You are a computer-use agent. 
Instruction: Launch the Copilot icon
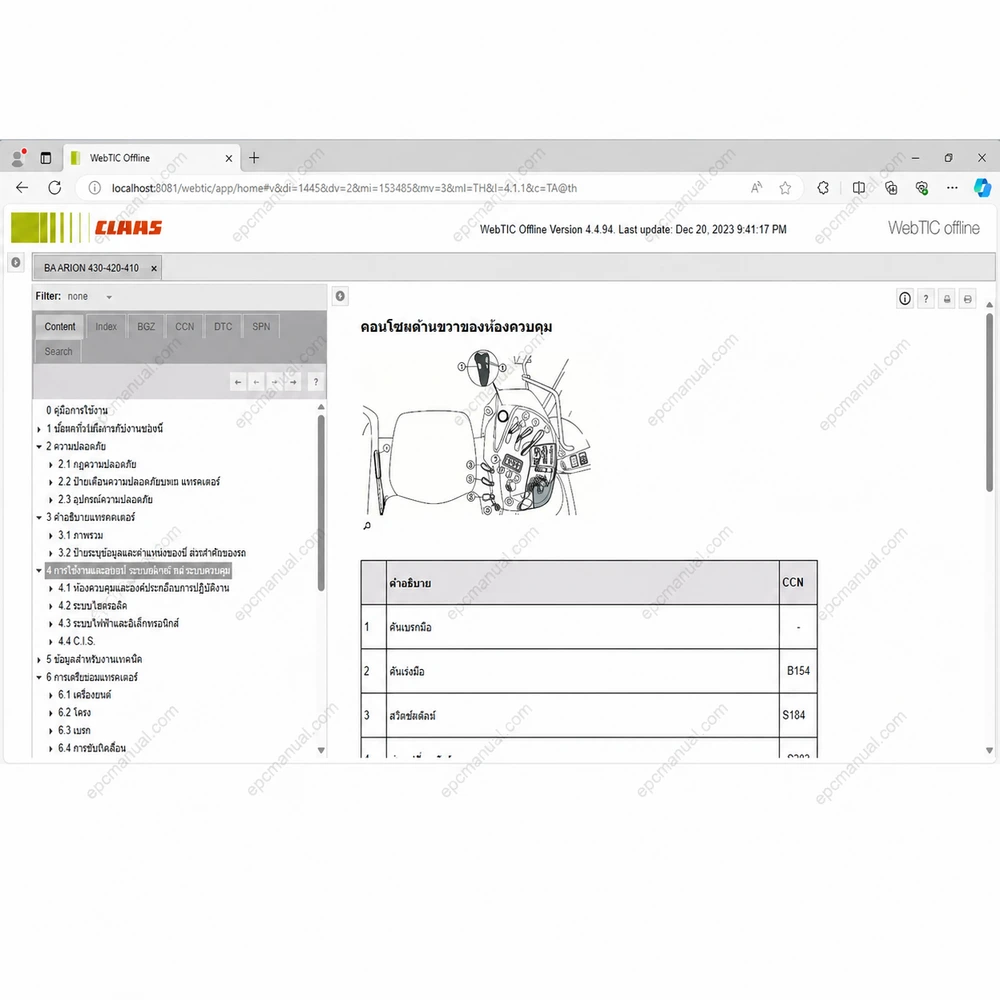tap(982, 188)
